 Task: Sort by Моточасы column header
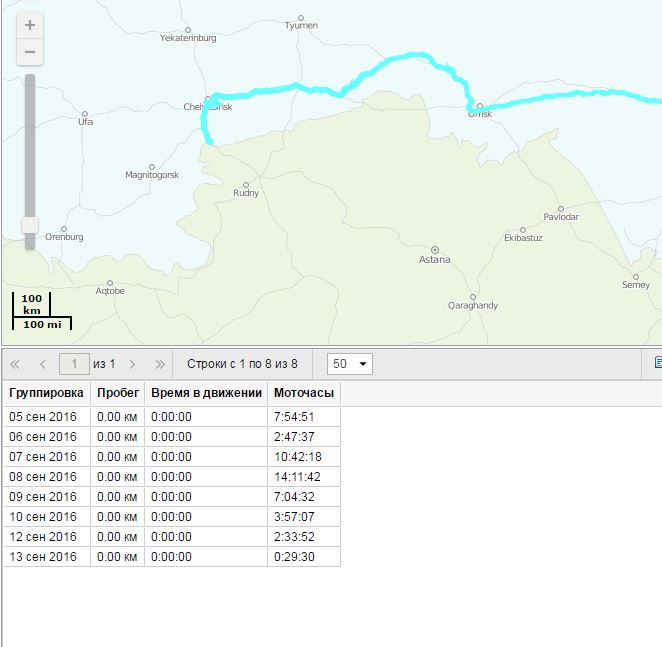click(x=304, y=393)
